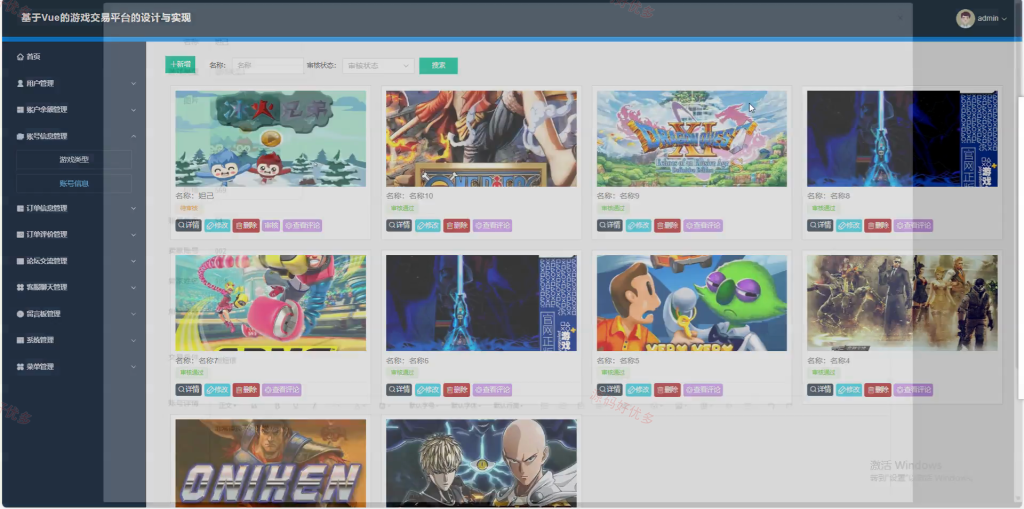
Task: View comments on the 妲己 card
Action: pos(302,225)
